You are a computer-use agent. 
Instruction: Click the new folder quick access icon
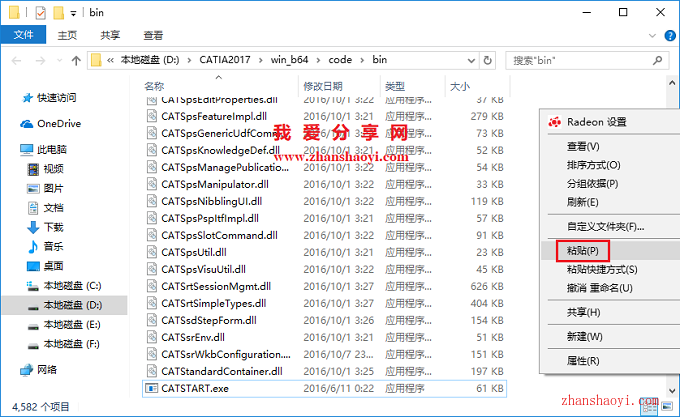click(x=59, y=13)
